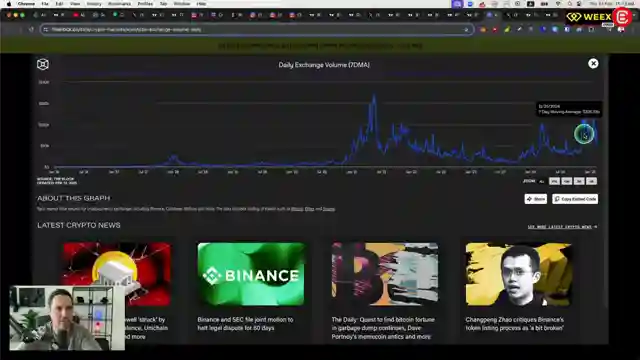Open the History menu
Viewport: 640px width, 360px height.
(x=94, y=4)
